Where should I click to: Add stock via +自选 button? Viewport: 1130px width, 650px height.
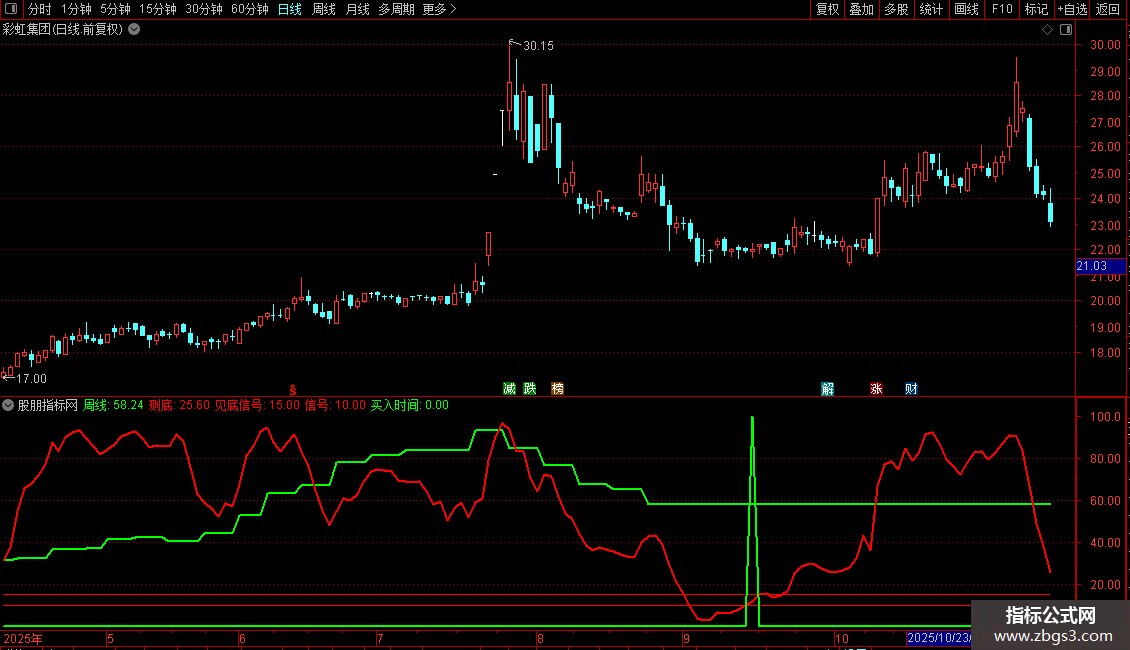(1072, 9)
